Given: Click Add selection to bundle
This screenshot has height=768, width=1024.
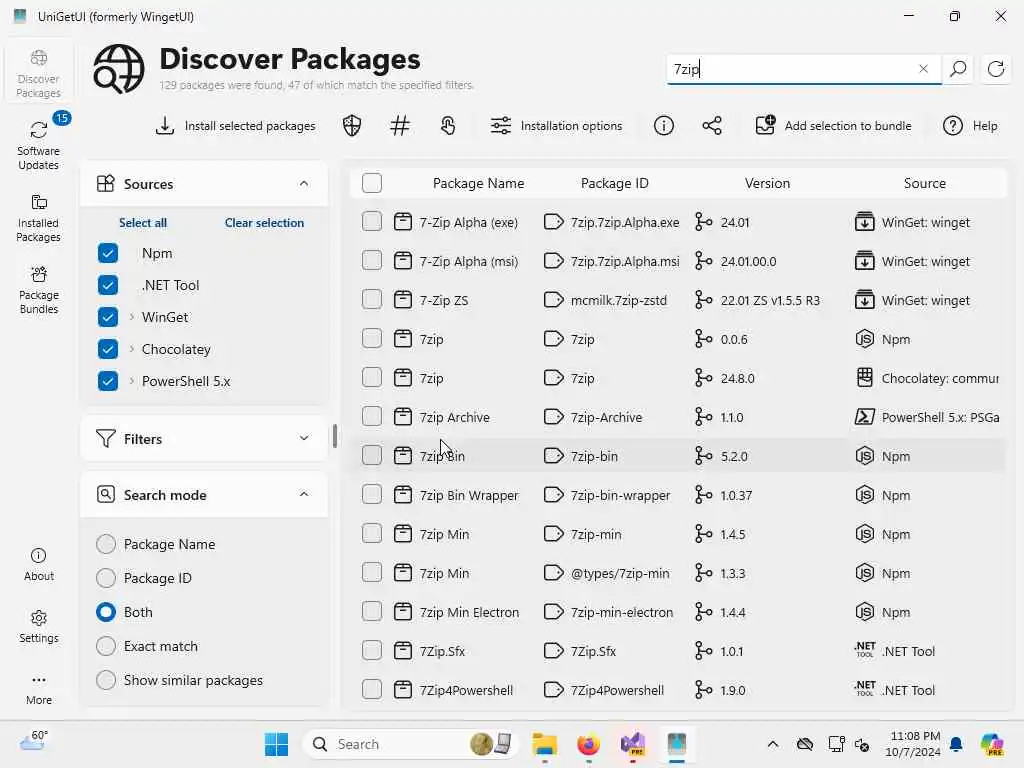Looking at the screenshot, I should coord(833,125).
